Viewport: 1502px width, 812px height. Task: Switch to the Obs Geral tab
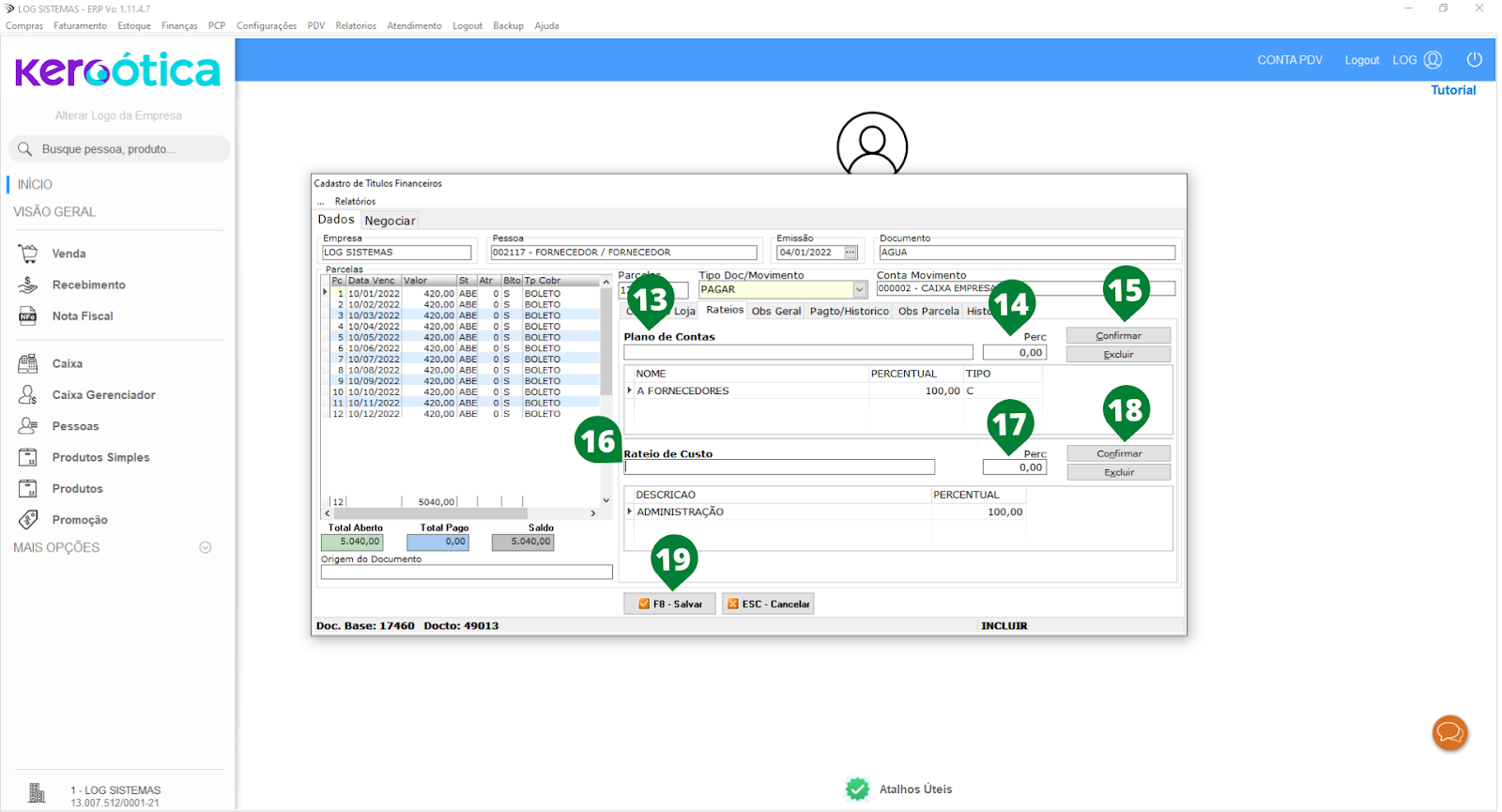[x=776, y=311]
